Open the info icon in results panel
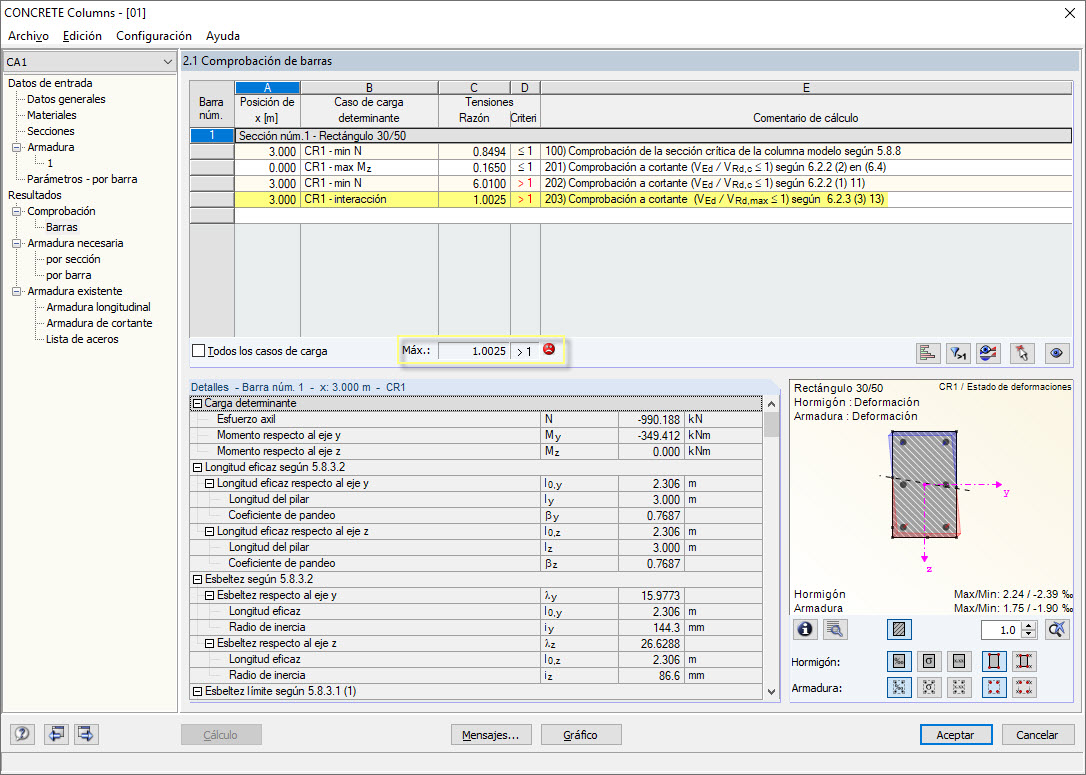 coord(804,629)
